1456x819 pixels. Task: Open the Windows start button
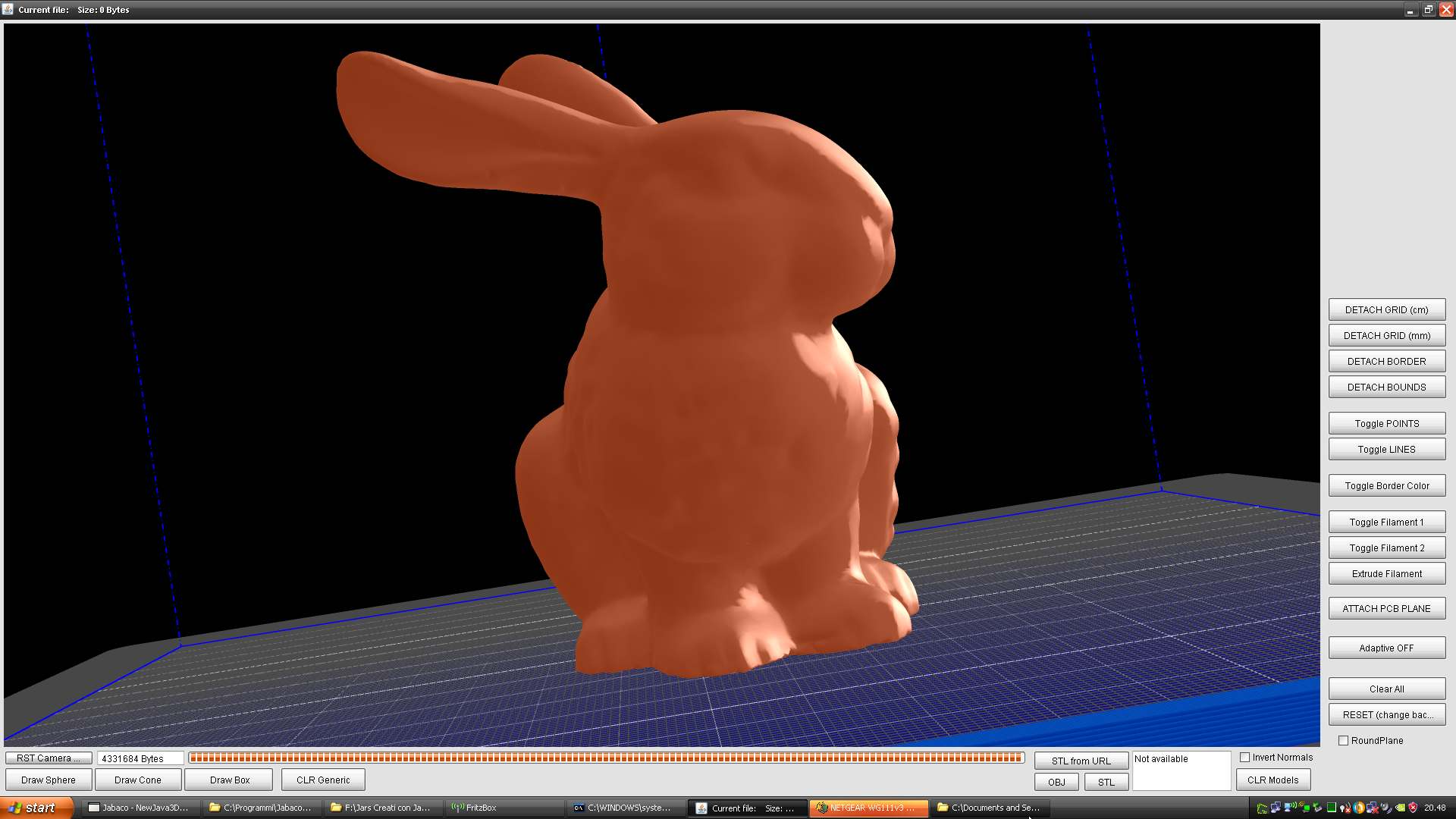coord(36,808)
